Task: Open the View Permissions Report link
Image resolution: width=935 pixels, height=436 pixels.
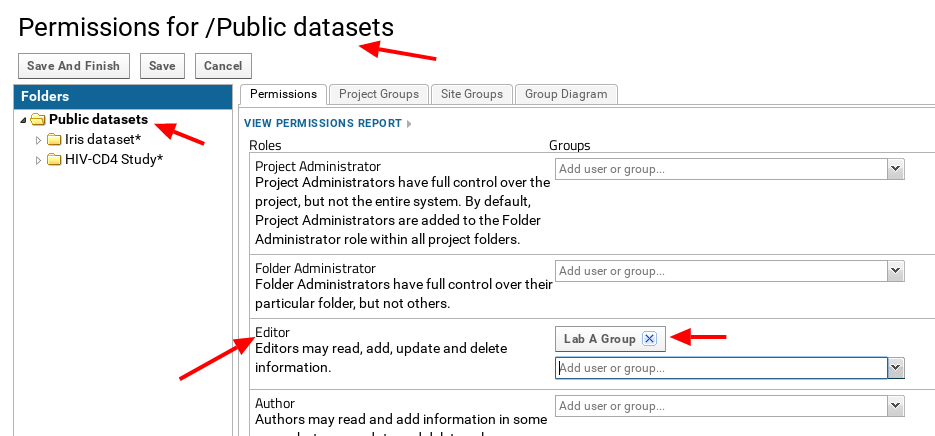Action: click(x=323, y=123)
